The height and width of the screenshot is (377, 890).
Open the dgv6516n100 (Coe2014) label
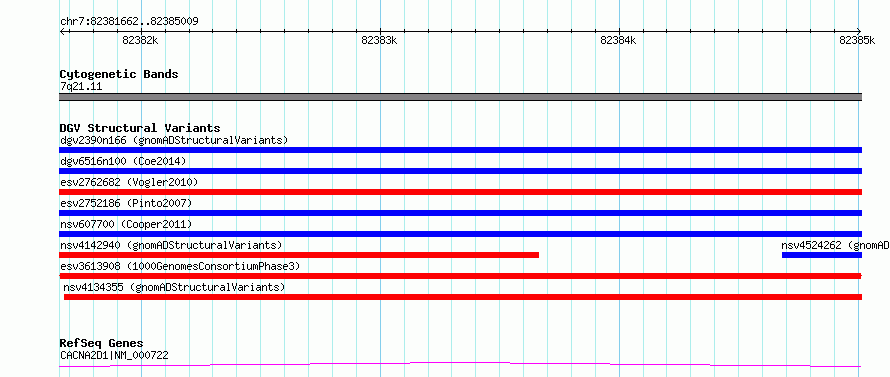click(123, 161)
